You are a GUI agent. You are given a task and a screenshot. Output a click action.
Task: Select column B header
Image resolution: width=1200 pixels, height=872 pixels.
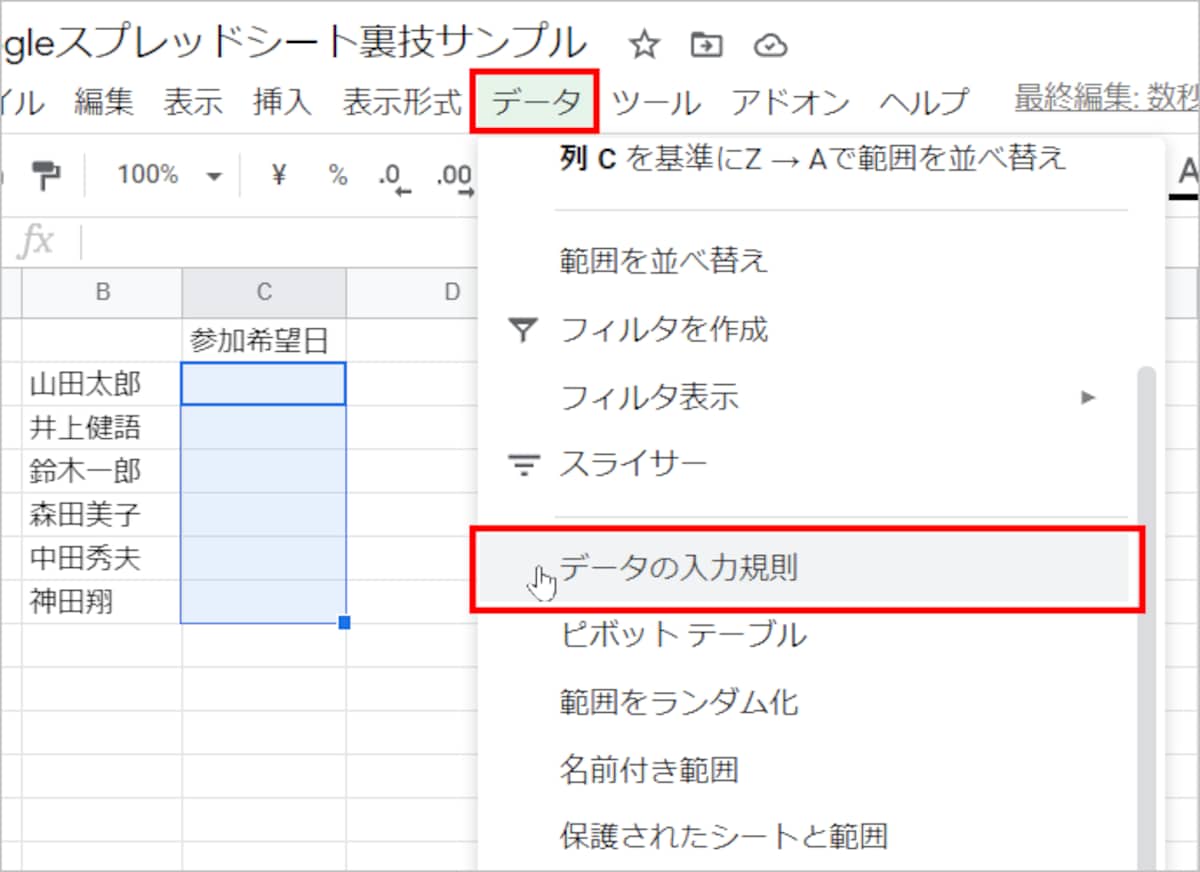pos(102,292)
